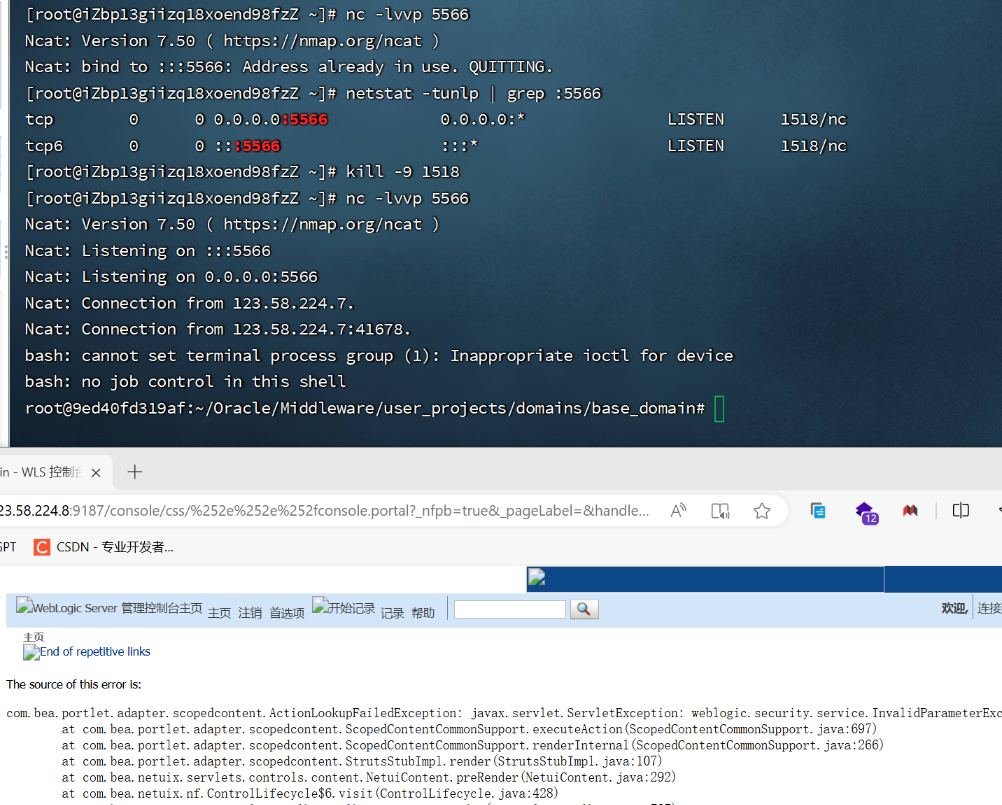Open the 首选项 preferences link
This screenshot has width=1002, height=805.
click(287, 613)
